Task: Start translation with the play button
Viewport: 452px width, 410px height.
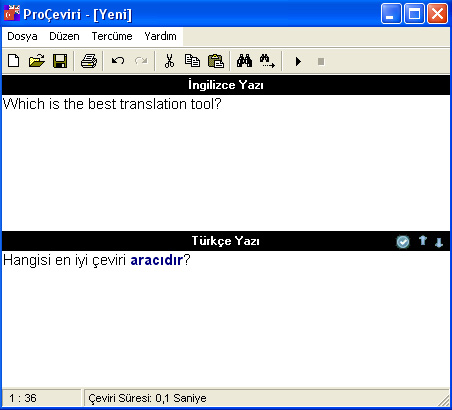Action: 298,62
